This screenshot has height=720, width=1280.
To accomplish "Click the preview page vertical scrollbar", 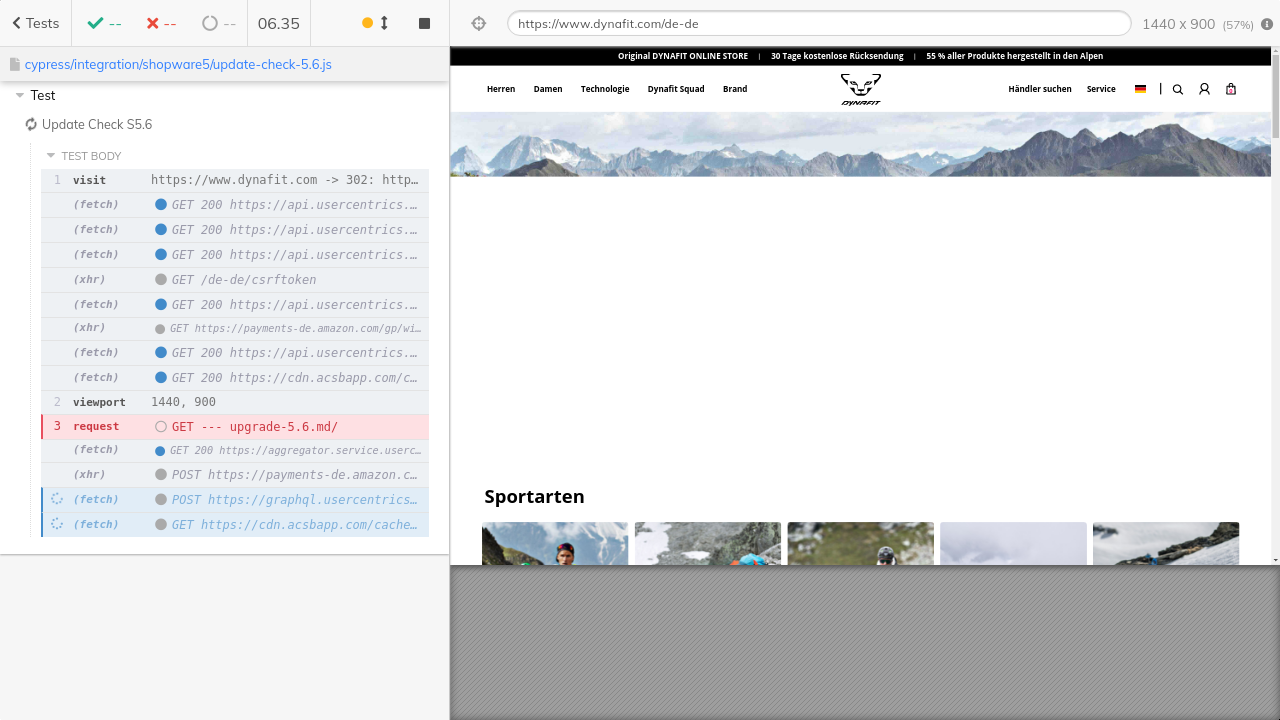I will [1274, 100].
